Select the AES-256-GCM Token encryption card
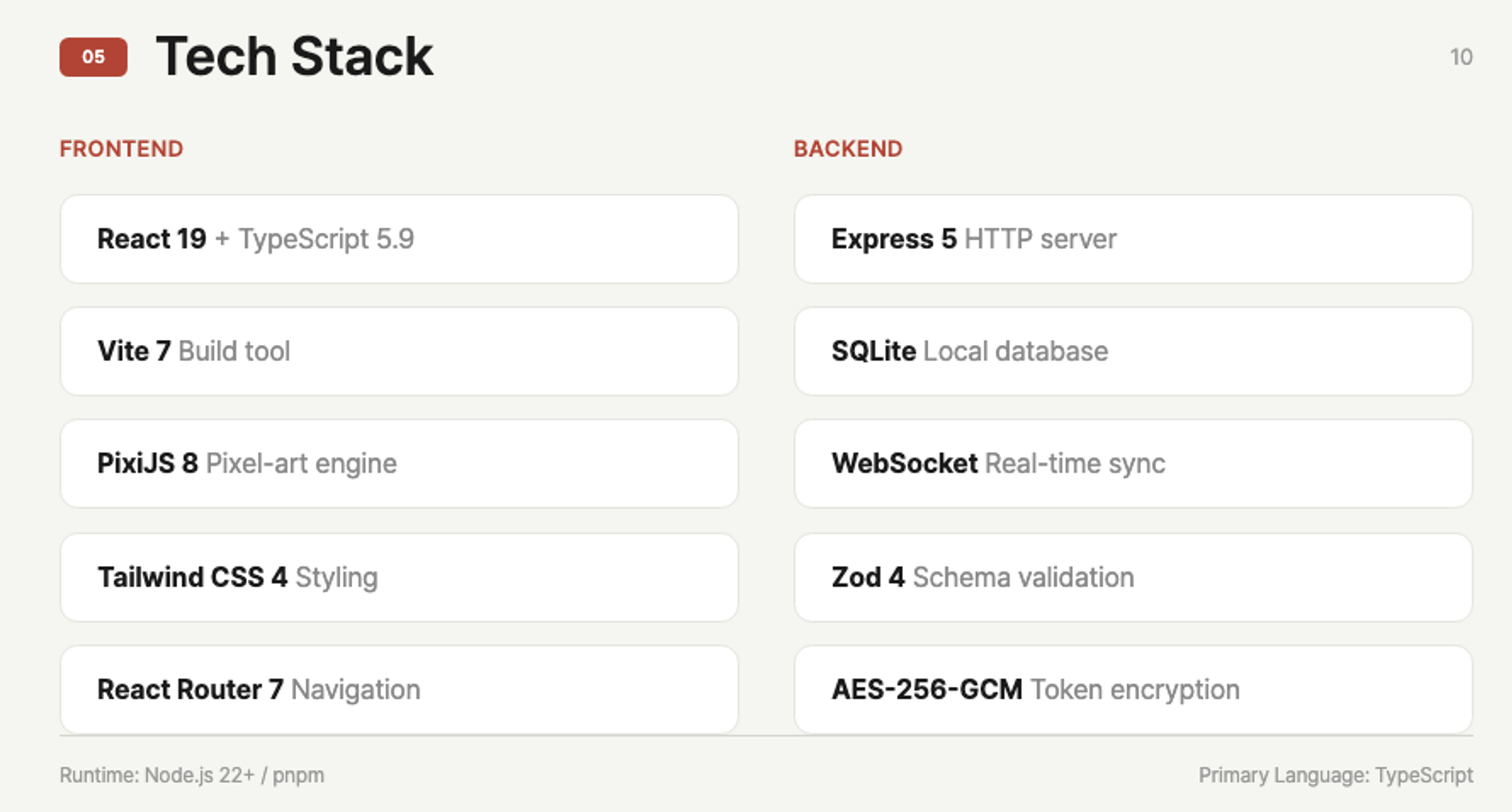This screenshot has height=812, width=1512. [x=1132, y=690]
